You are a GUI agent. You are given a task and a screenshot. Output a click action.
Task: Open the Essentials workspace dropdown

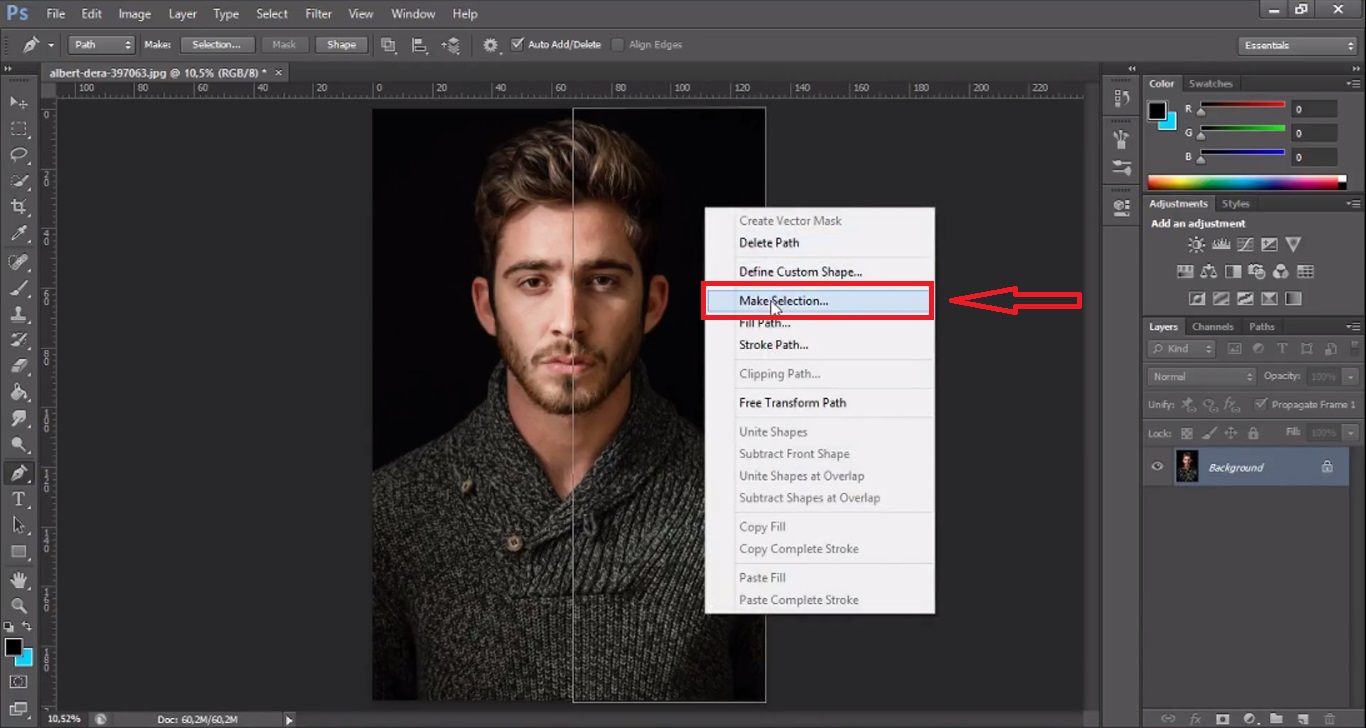(1297, 46)
